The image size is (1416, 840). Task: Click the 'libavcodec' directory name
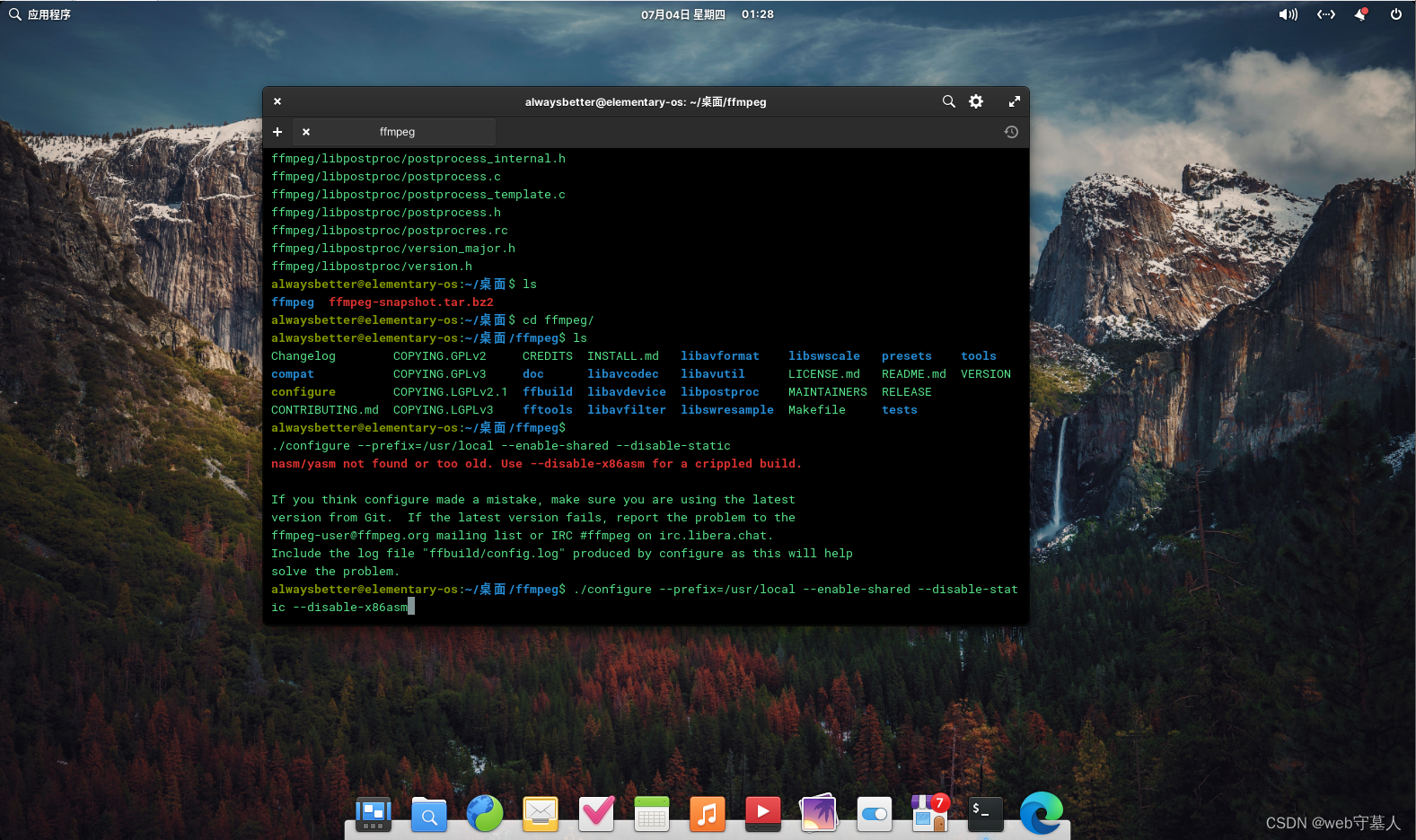click(x=623, y=374)
